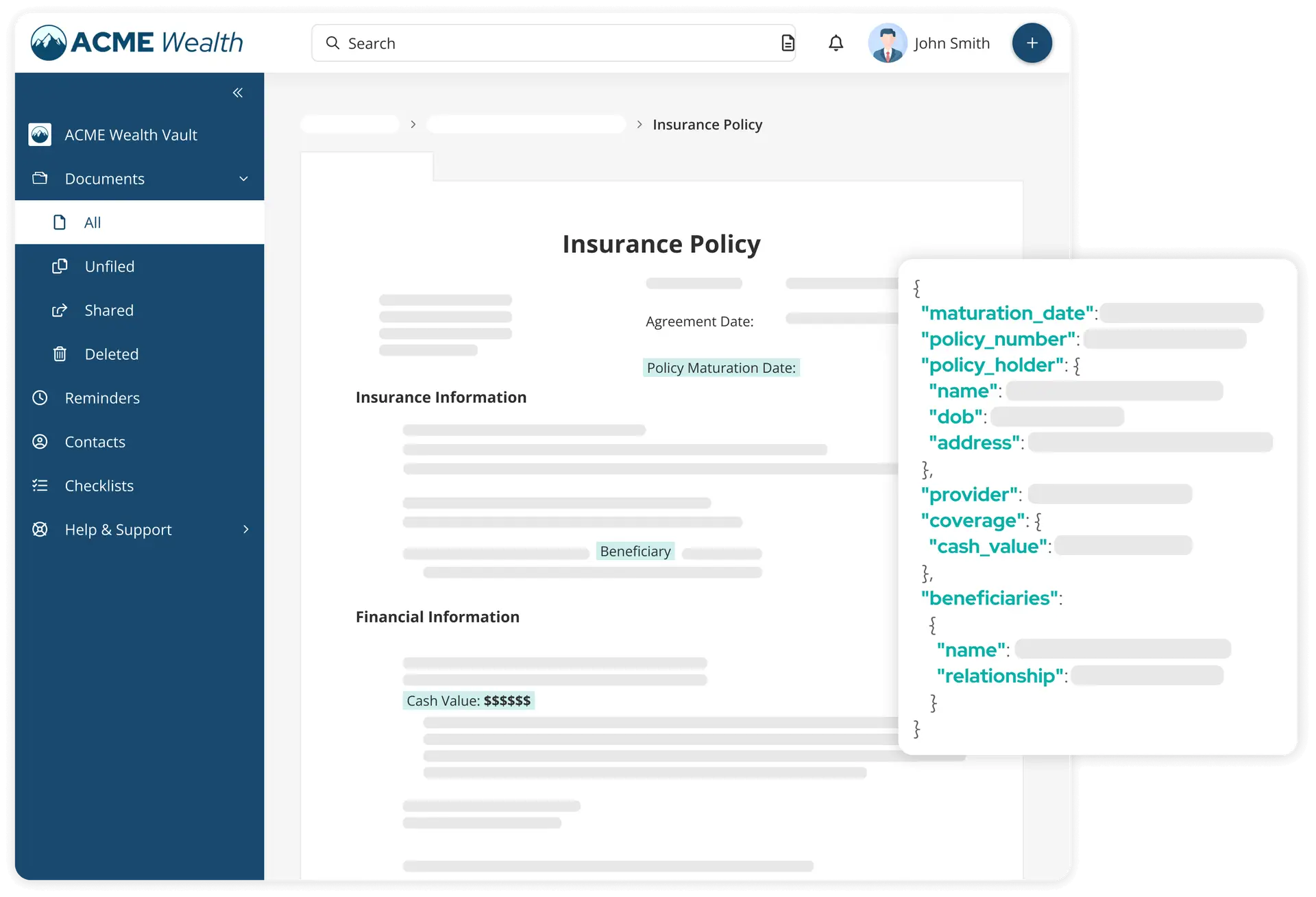Open notifications via the bell icon
1316x897 pixels.
pyautogui.click(x=836, y=42)
